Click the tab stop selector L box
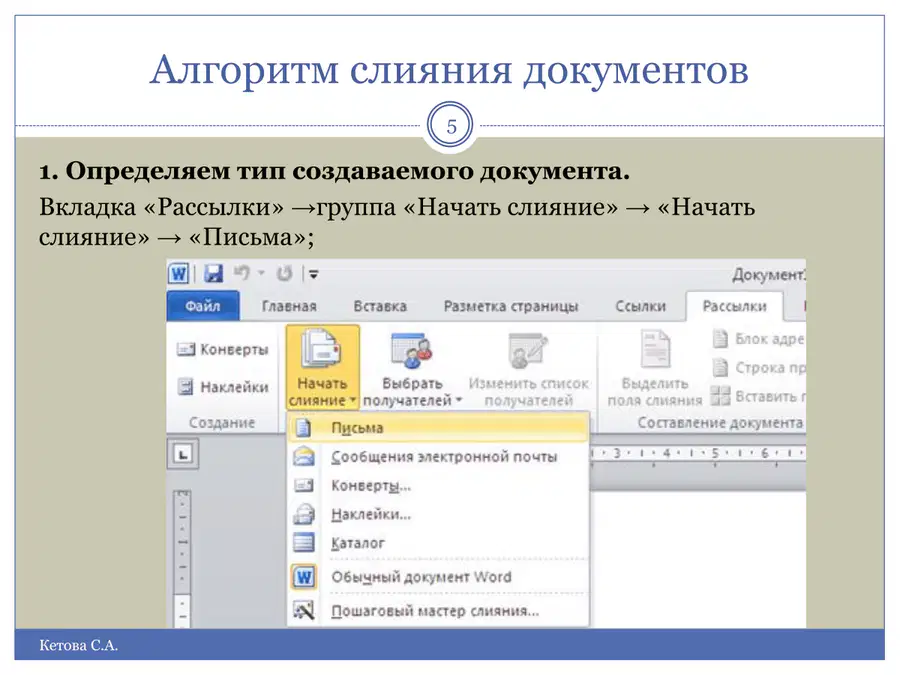The height and width of the screenshot is (675, 900). (x=183, y=455)
